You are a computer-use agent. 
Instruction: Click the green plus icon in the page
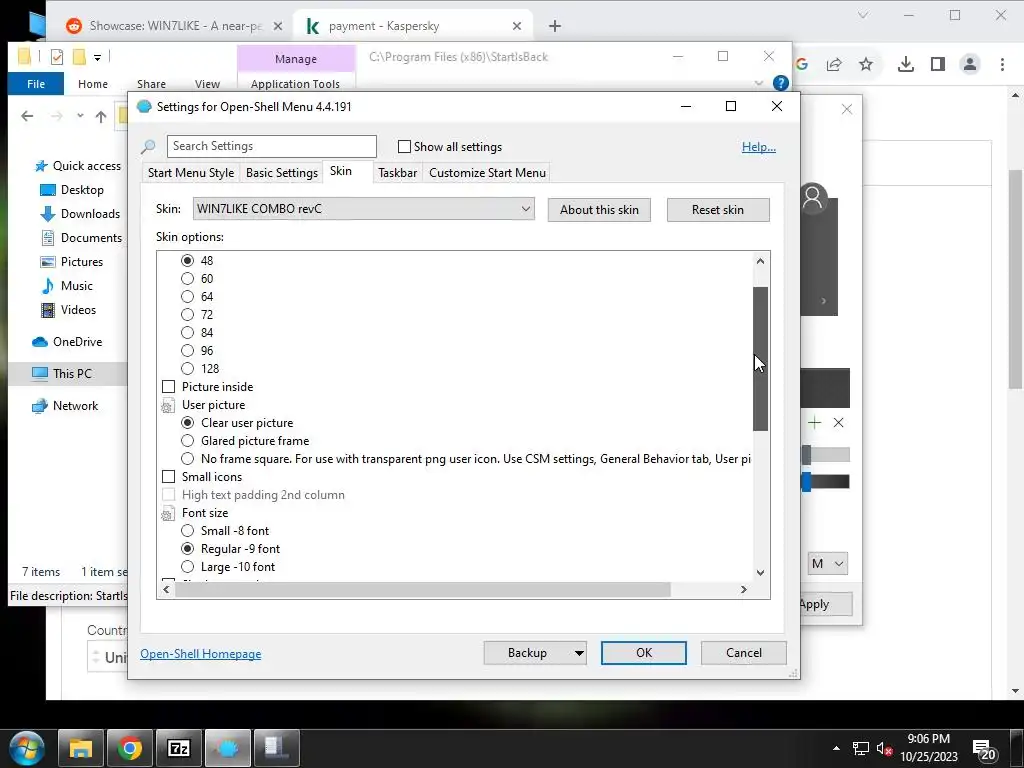click(814, 423)
